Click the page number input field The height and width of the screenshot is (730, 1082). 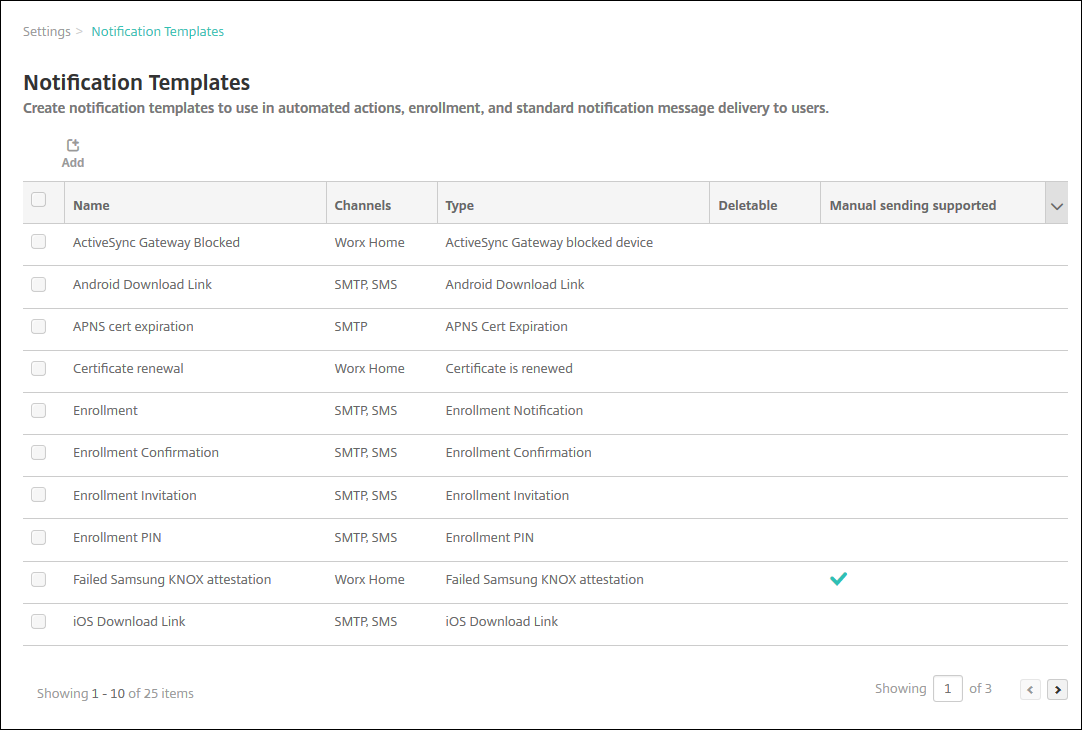click(x=948, y=689)
